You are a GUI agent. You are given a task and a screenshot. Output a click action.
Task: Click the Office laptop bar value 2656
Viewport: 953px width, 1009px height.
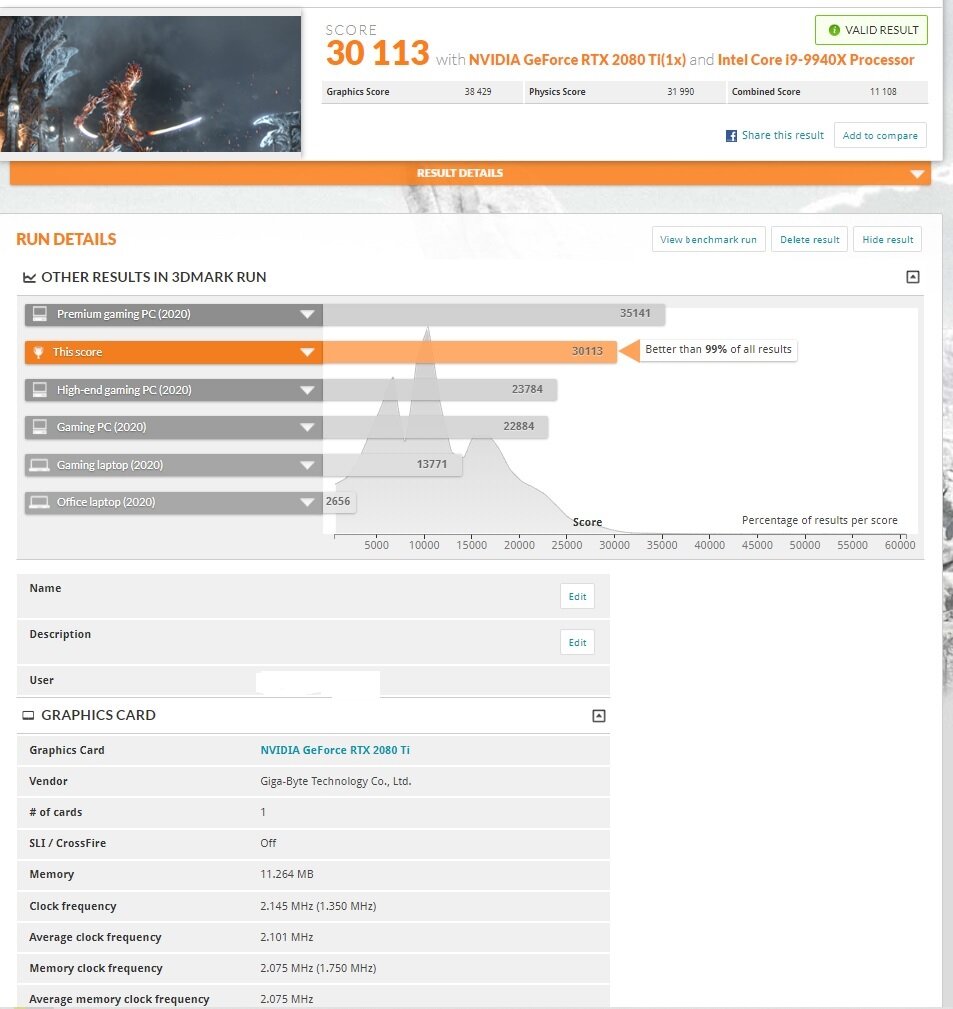point(338,501)
